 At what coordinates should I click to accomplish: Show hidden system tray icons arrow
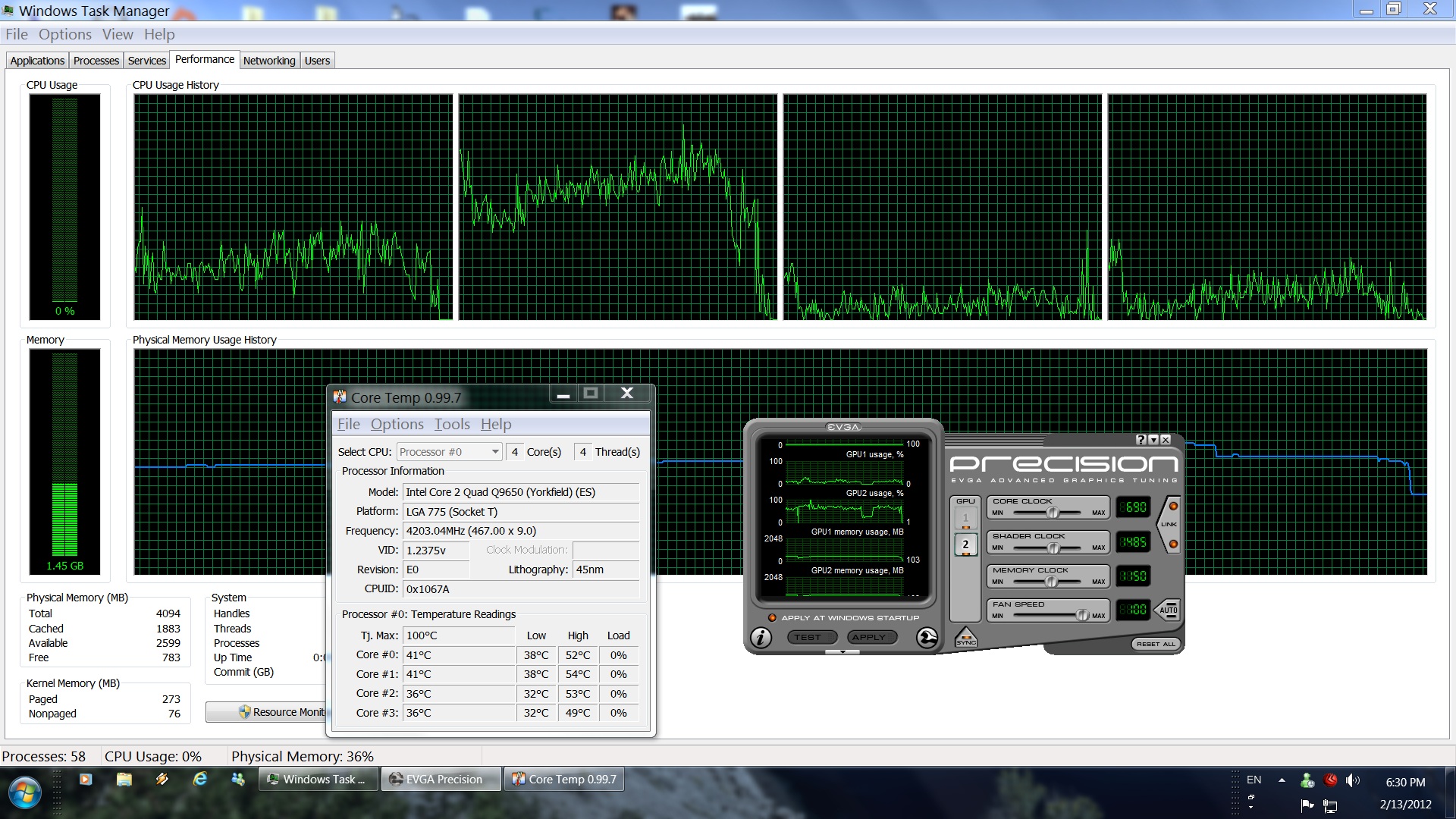click(1282, 780)
